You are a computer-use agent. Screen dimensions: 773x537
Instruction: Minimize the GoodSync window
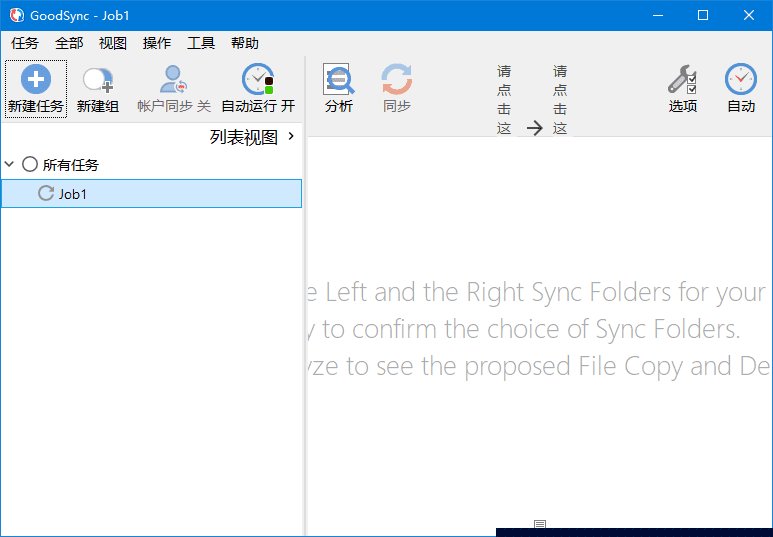658,15
